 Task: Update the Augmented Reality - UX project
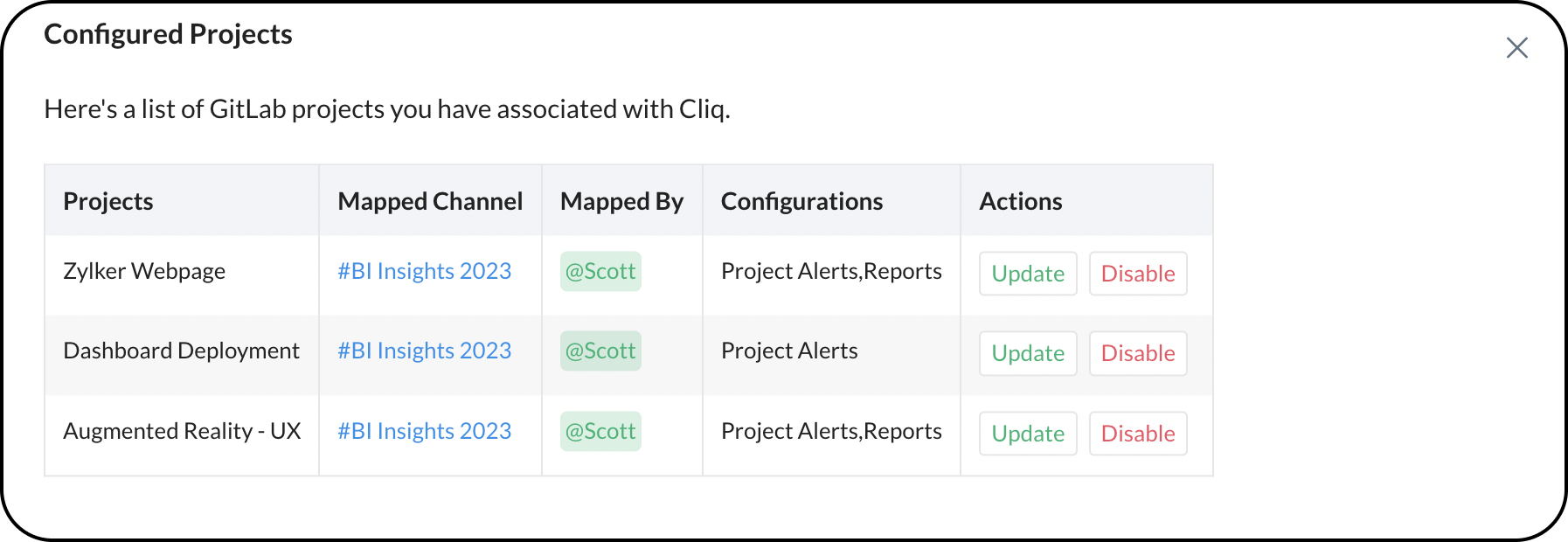1028,434
